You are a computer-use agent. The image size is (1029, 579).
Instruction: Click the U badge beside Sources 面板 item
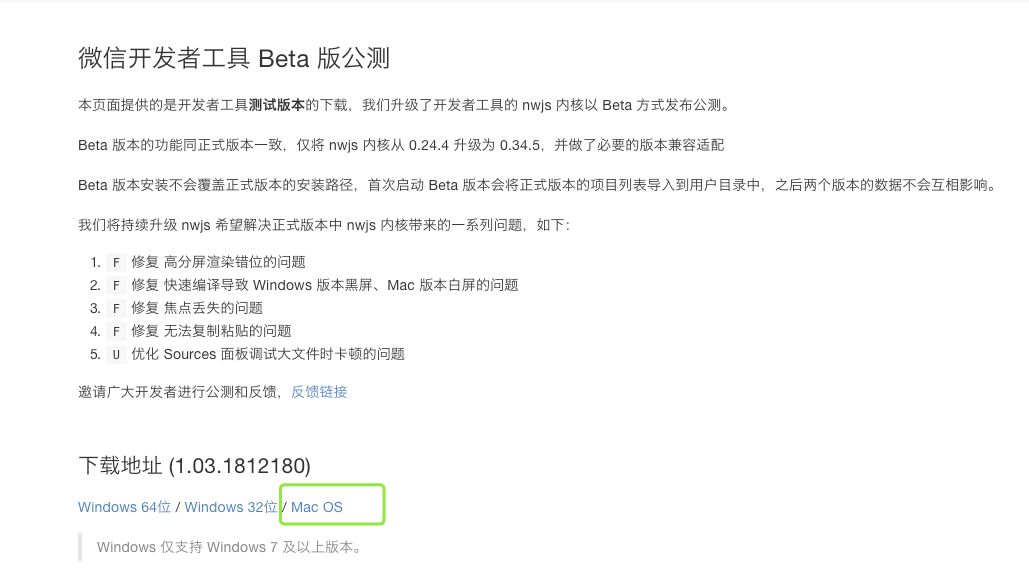(116, 354)
